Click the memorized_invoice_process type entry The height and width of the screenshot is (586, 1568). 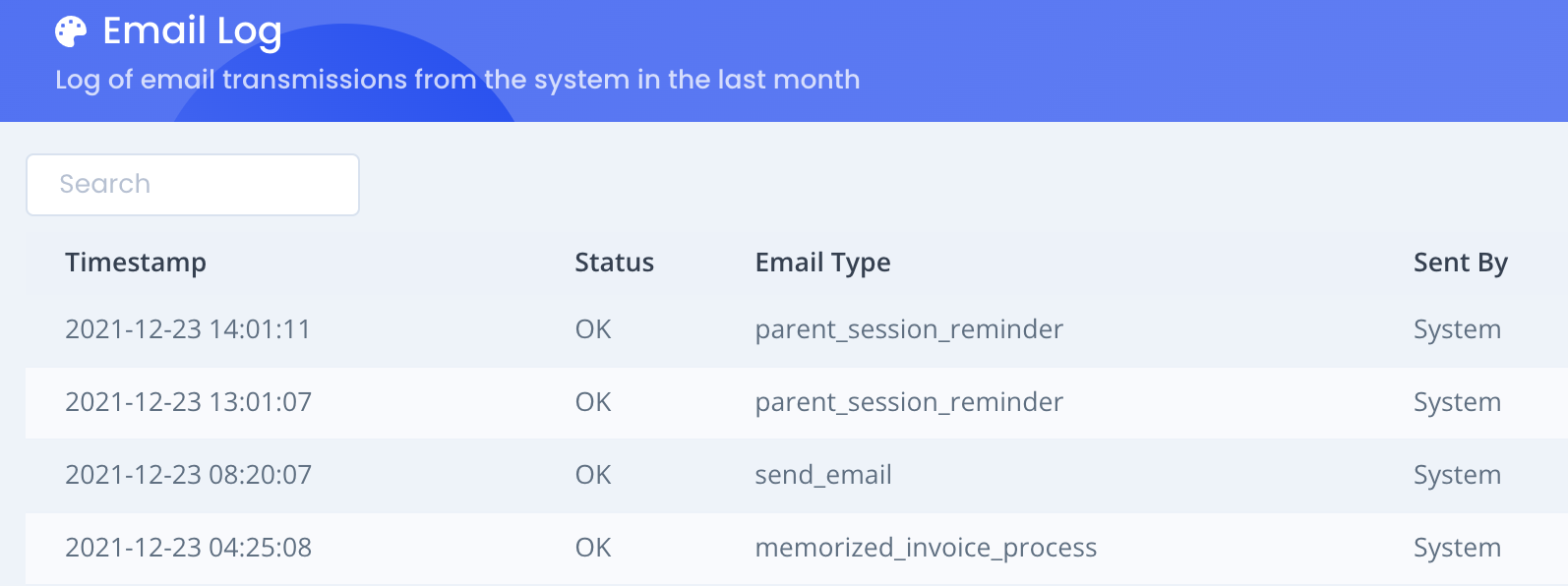click(x=926, y=548)
